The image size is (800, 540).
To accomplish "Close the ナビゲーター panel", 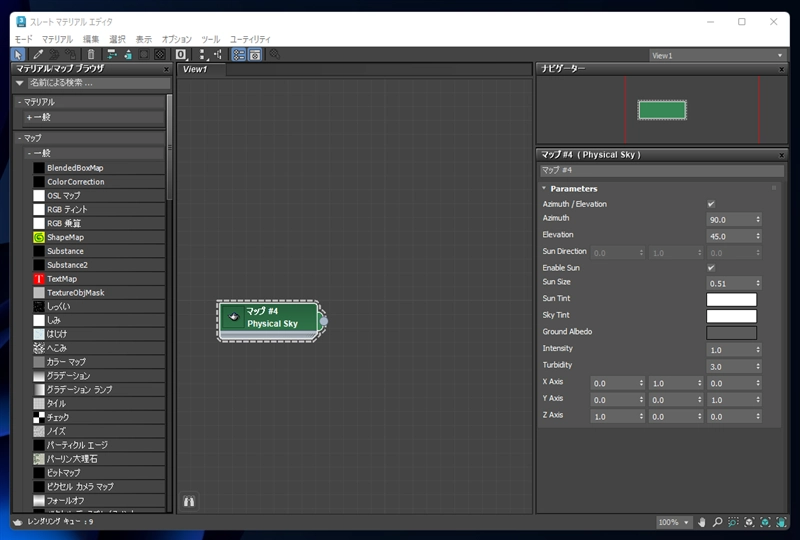I will tap(782, 69).
